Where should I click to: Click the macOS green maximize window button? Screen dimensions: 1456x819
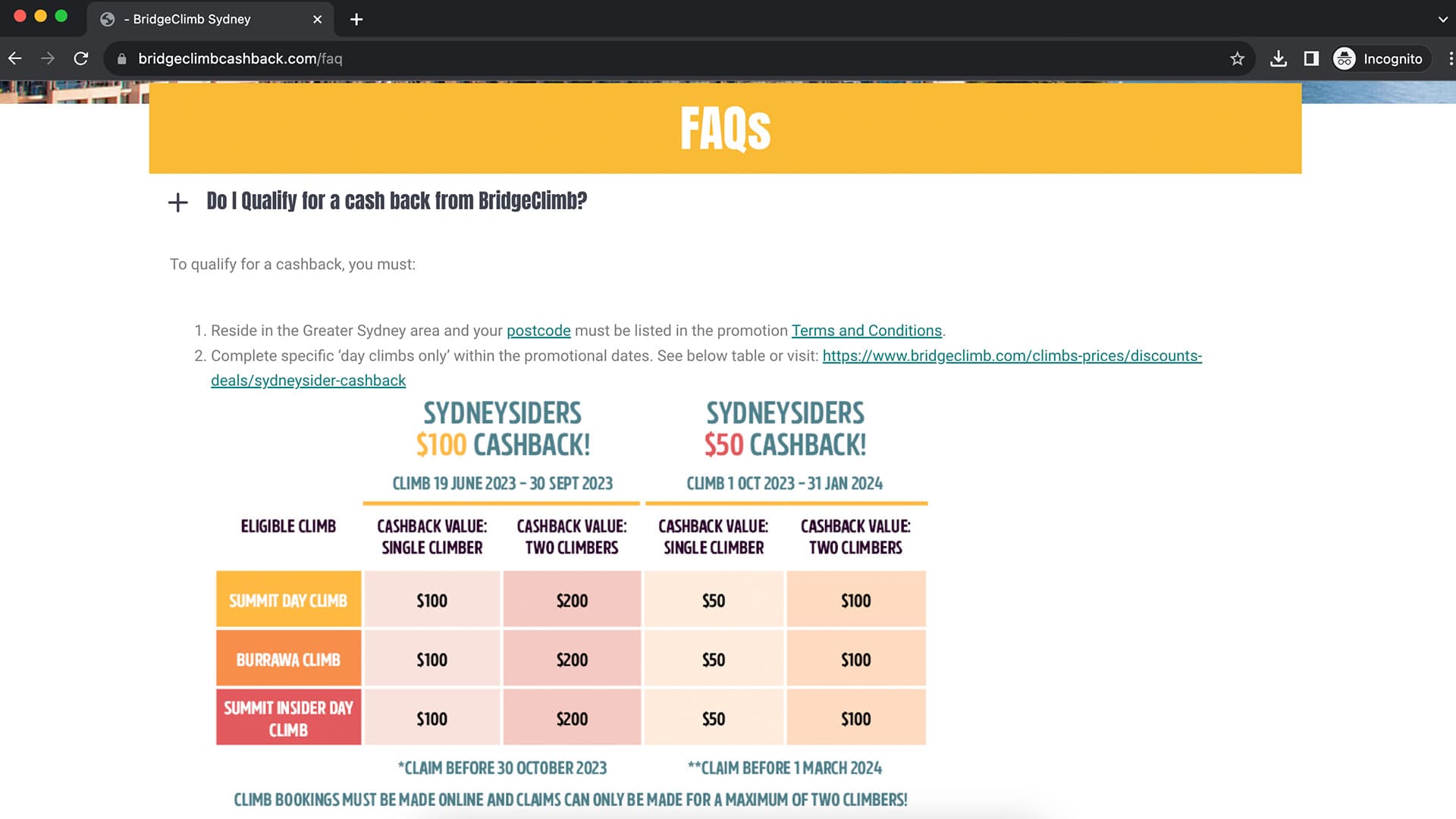[61, 16]
